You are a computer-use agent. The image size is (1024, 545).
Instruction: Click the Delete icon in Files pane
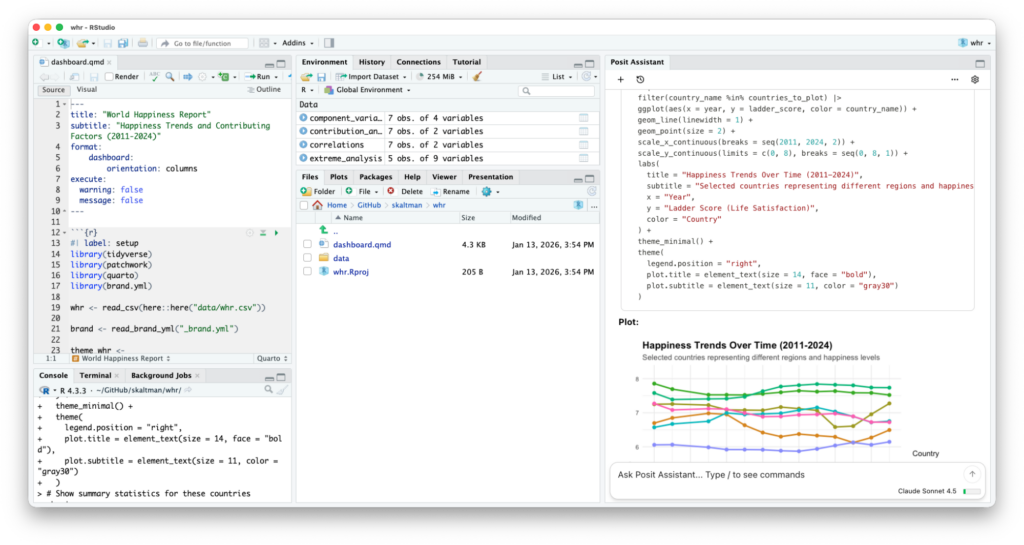tap(391, 191)
